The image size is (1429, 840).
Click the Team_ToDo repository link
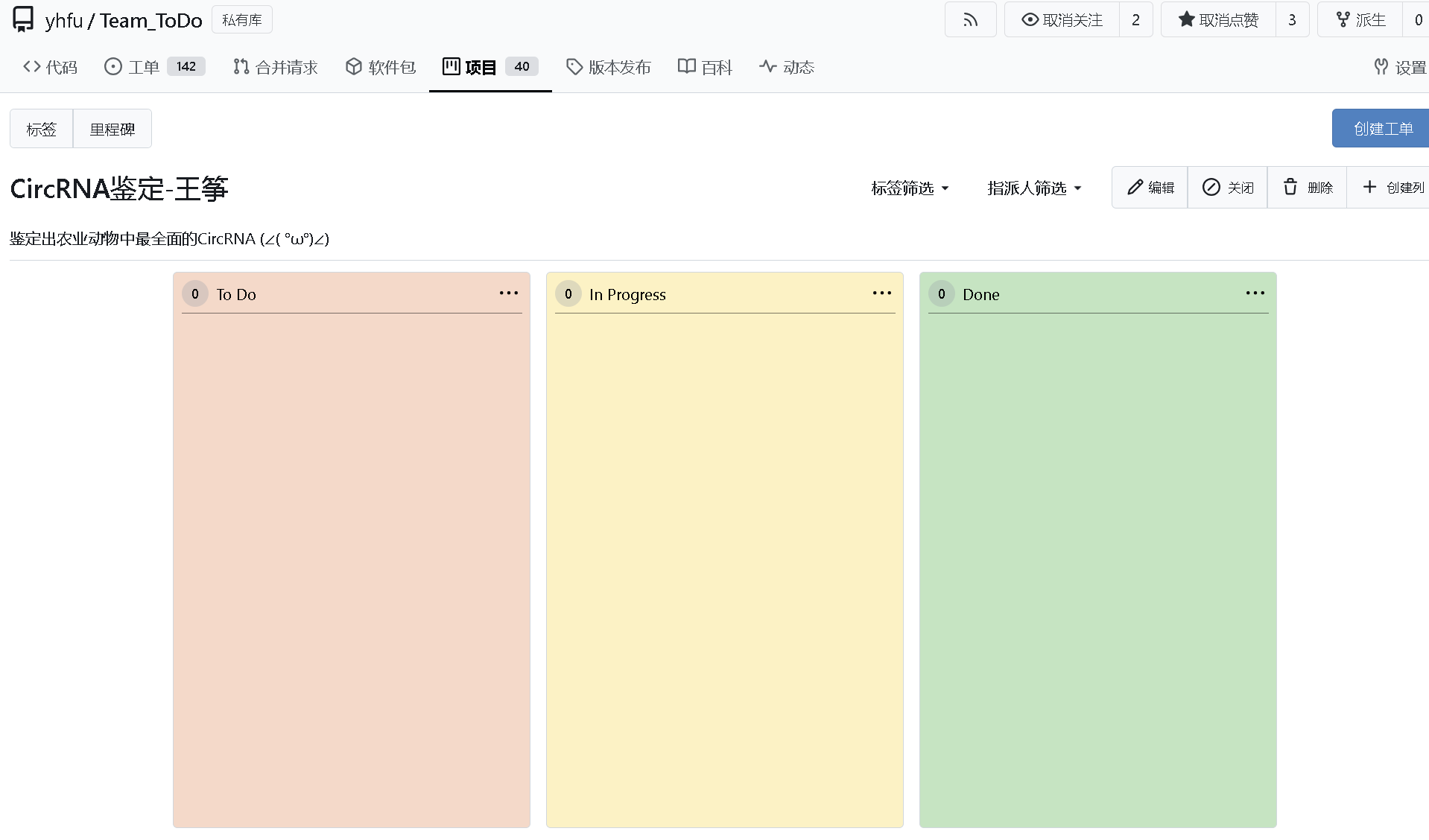151,20
